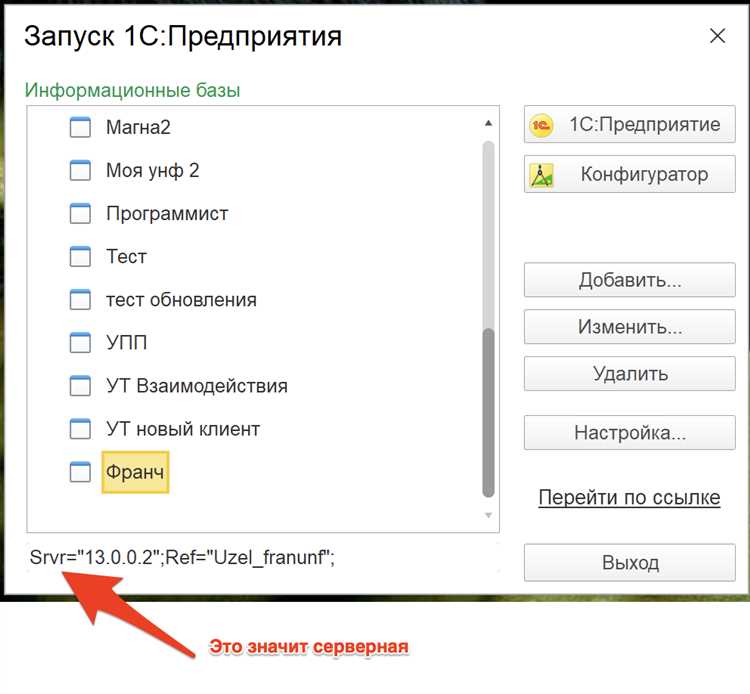Screen dimensions: 750x694
Task: Click the Добавить... button
Action: click(x=629, y=280)
